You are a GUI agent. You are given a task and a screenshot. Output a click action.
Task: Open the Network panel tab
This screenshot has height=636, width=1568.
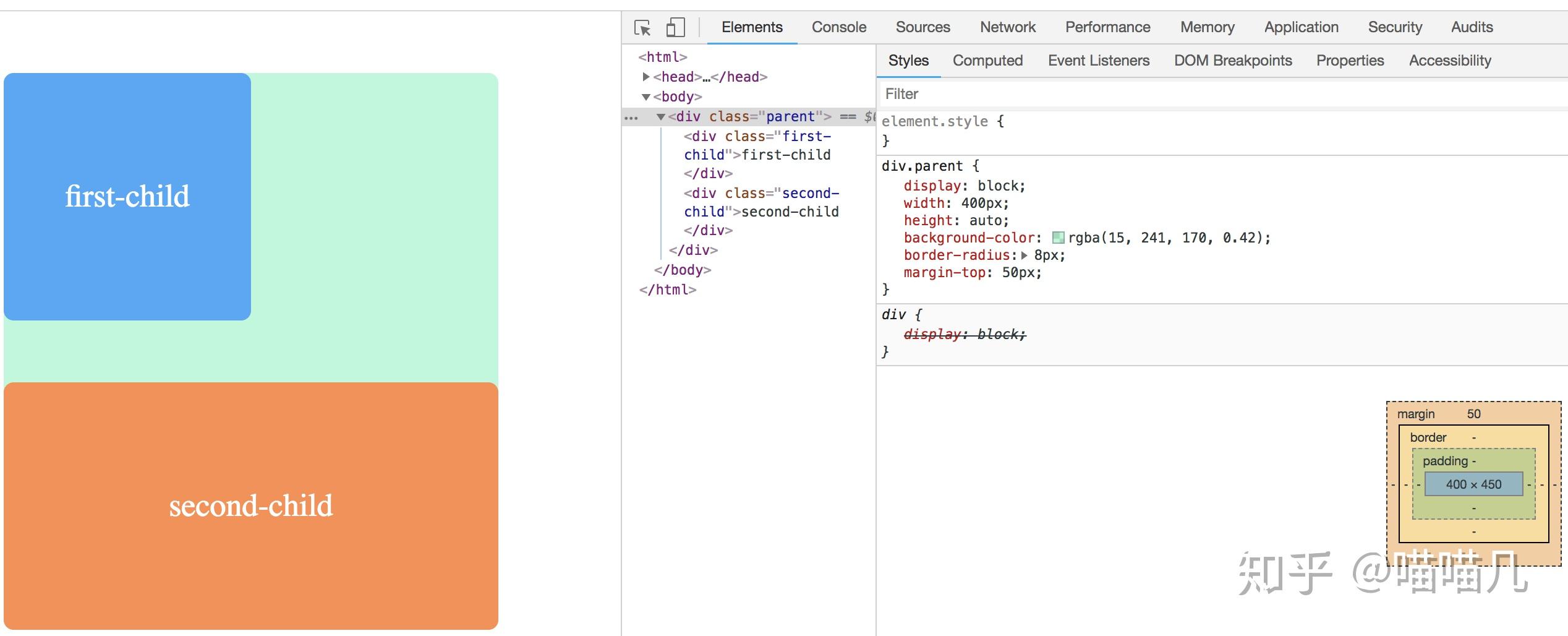[x=1007, y=27]
